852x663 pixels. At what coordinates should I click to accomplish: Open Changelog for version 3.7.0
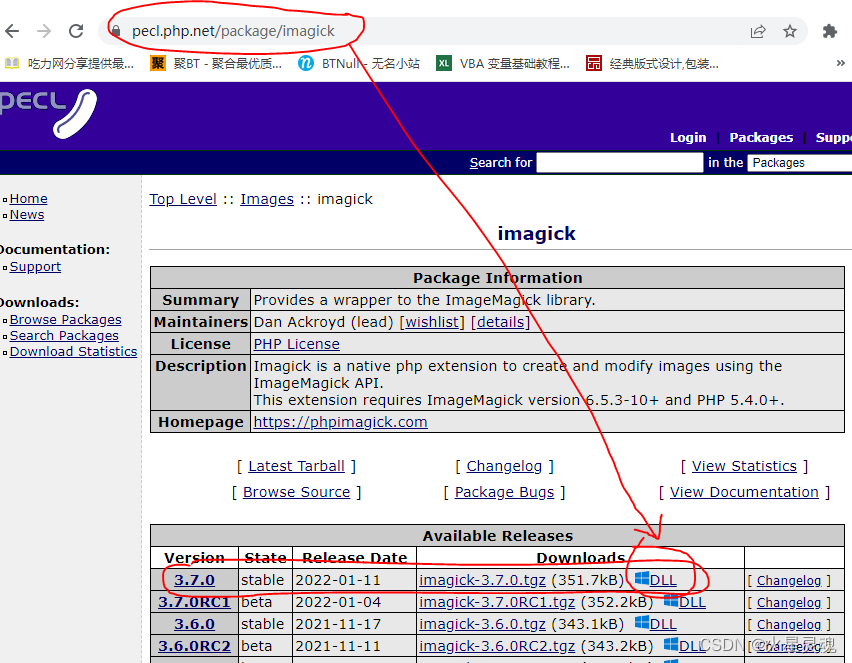[788, 581]
